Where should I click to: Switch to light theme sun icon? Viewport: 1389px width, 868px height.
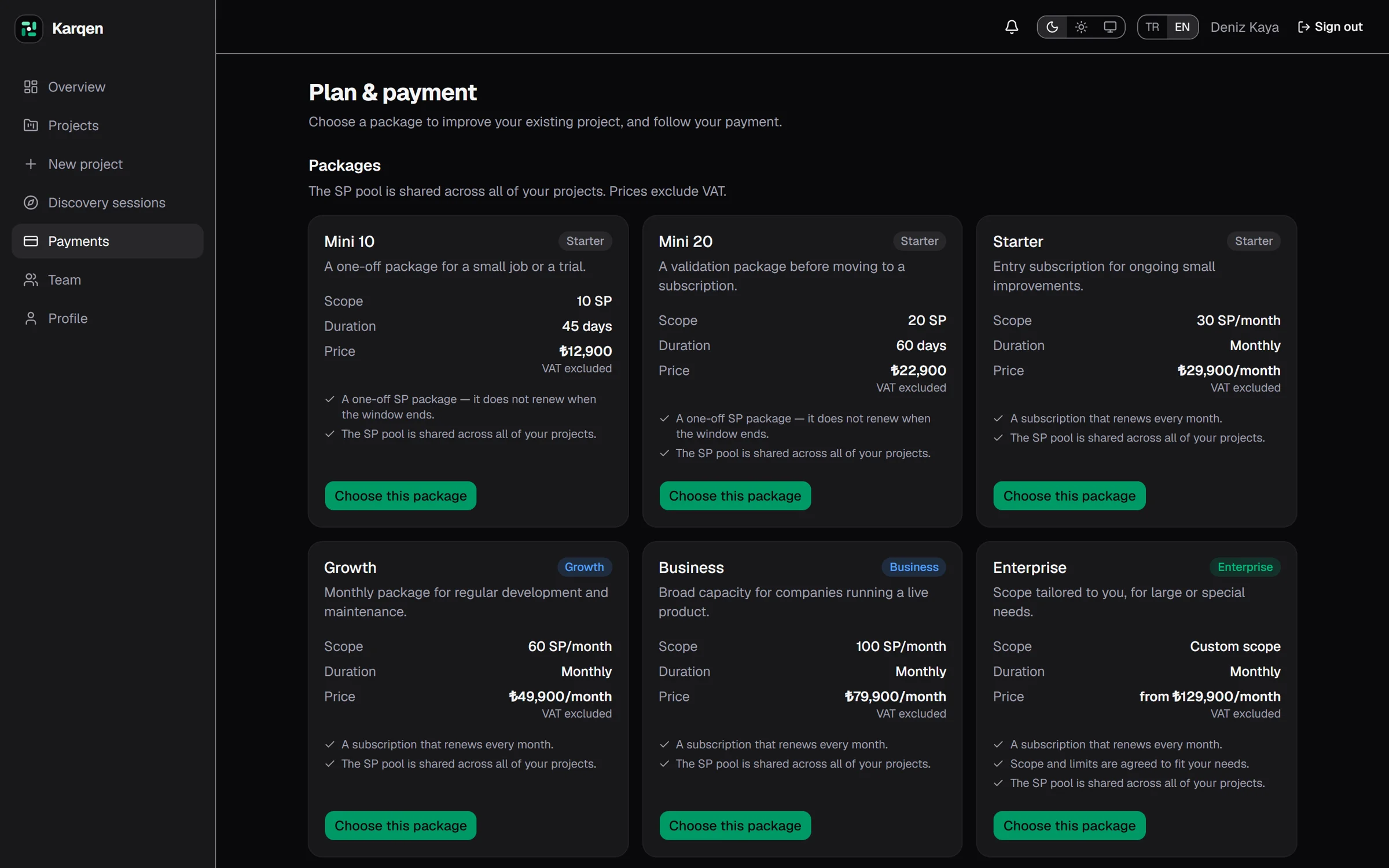coord(1081,27)
